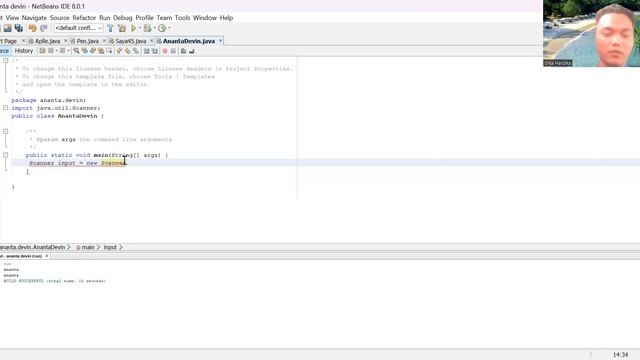Click the main breadcrumb in navigation bar
The image size is (640, 360).
(x=87, y=247)
